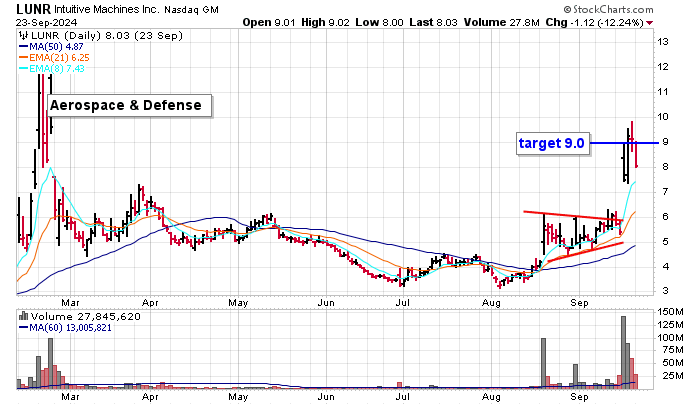Click the target 9.0 annotation label

point(553,143)
